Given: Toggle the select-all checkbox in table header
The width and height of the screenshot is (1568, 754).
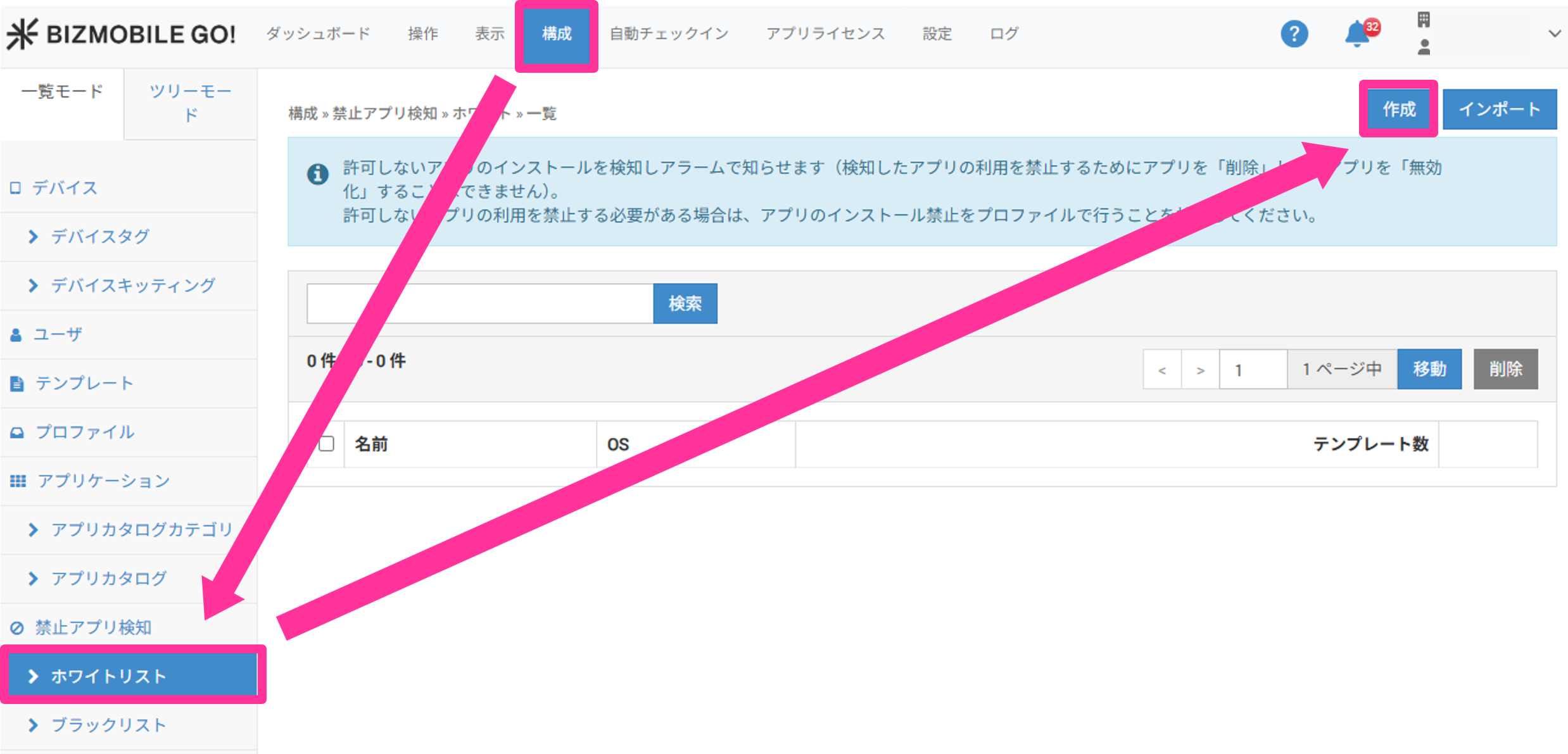Looking at the screenshot, I should tap(327, 444).
